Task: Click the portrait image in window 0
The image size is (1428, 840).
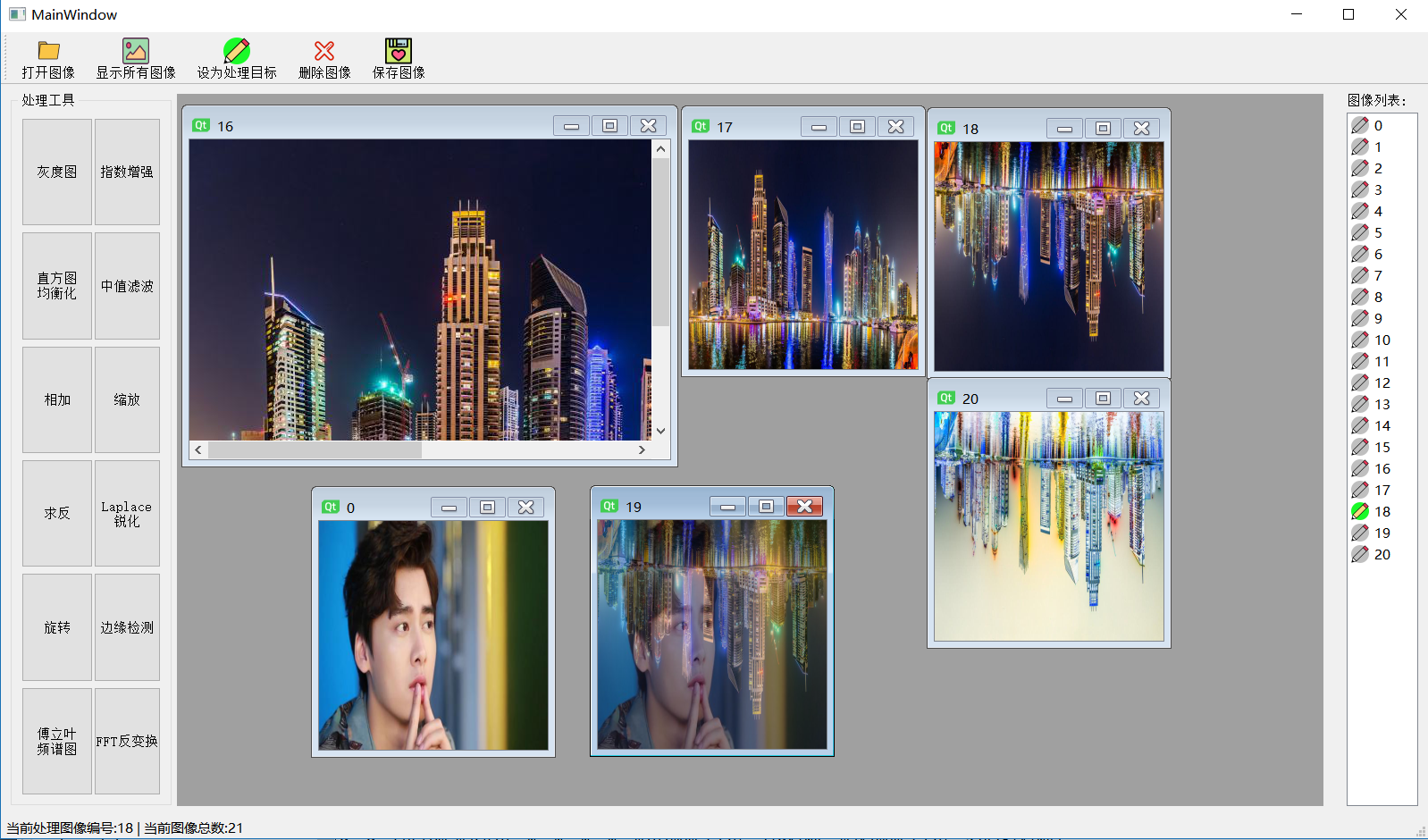Action: click(433, 635)
